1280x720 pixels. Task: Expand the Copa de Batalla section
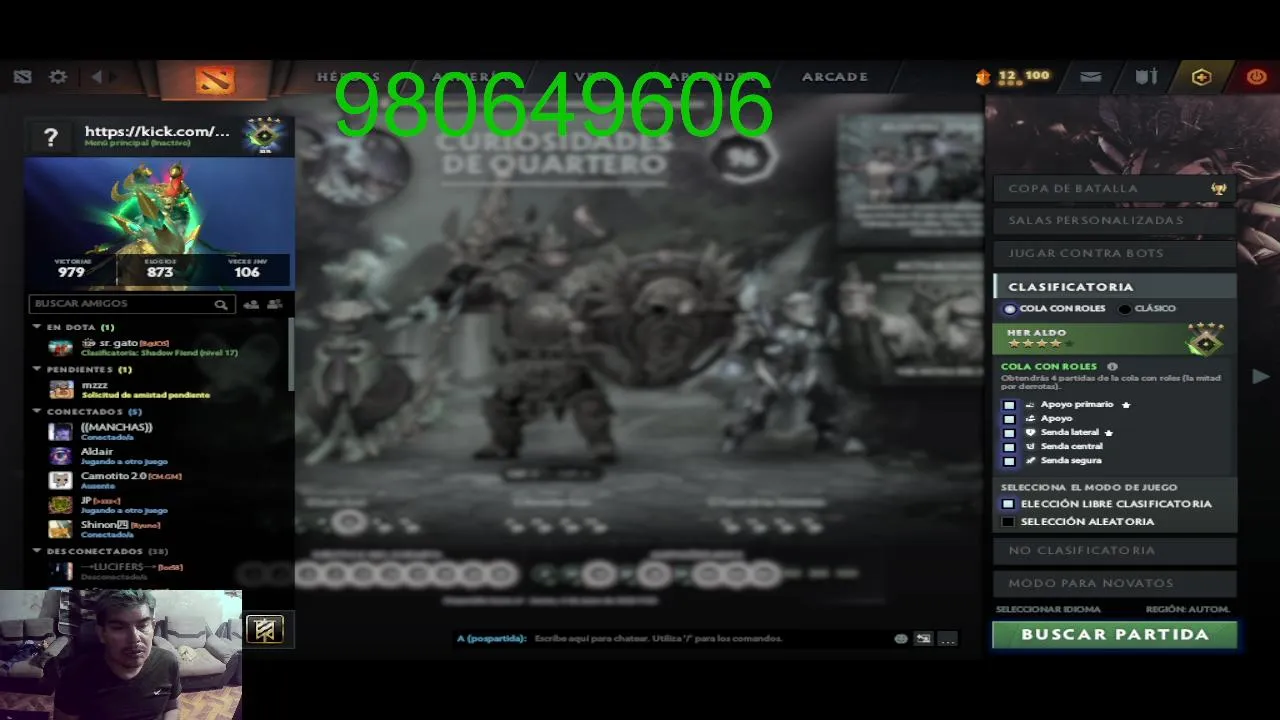pyautogui.click(x=1114, y=188)
